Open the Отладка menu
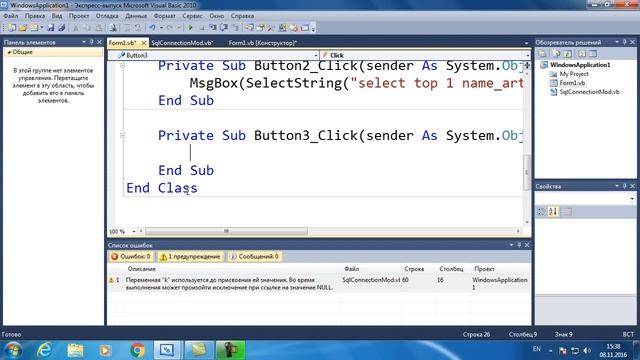The width and height of the screenshot is (640, 360). pos(107,16)
